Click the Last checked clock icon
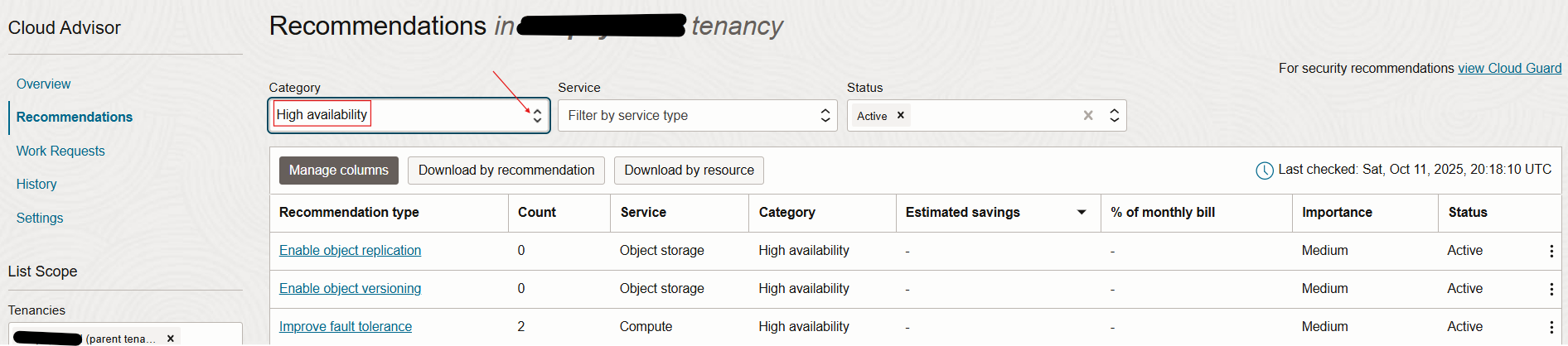The height and width of the screenshot is (346, 1568). 1264,171
